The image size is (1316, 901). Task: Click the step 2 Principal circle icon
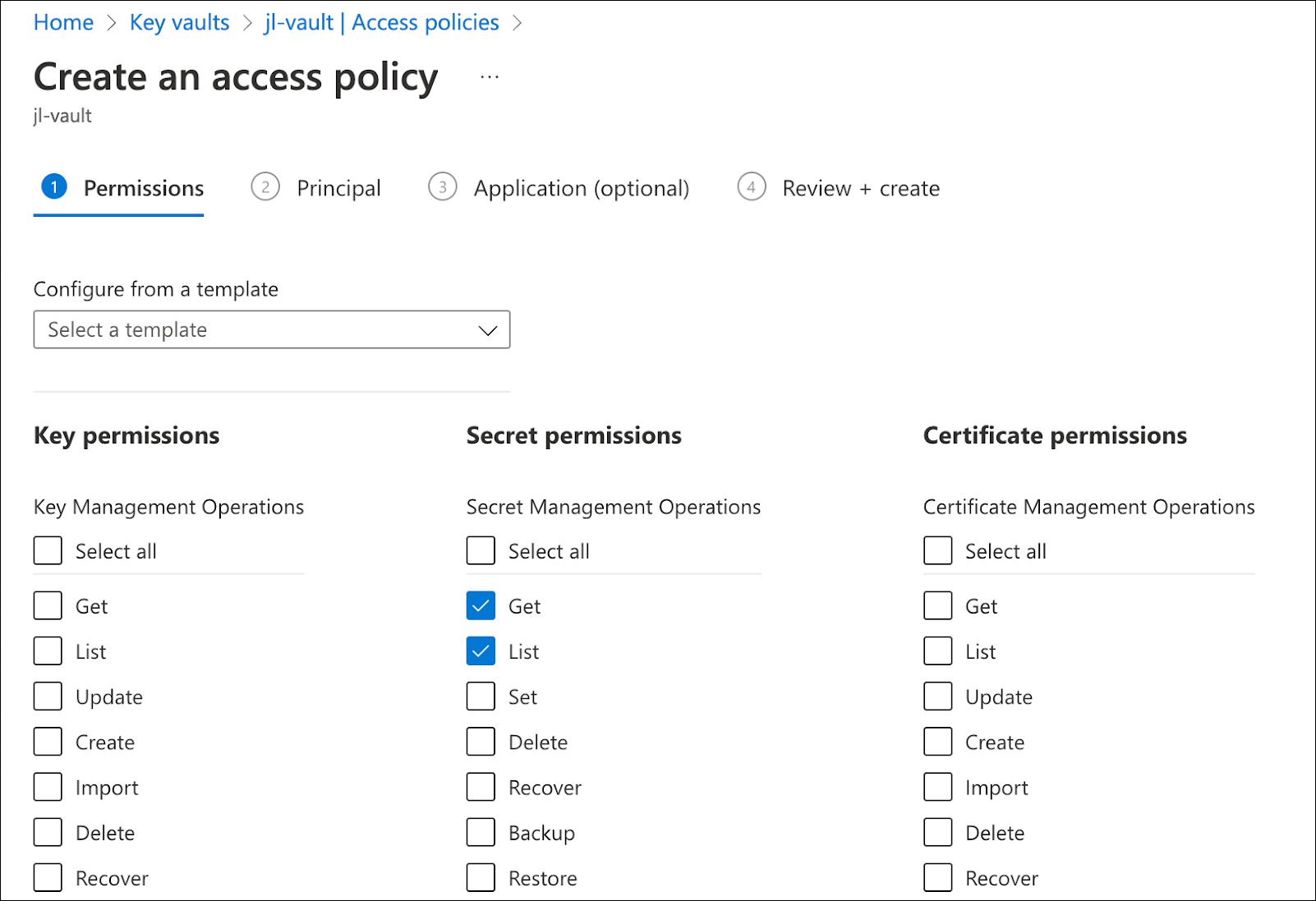click(x=265, y=187)
